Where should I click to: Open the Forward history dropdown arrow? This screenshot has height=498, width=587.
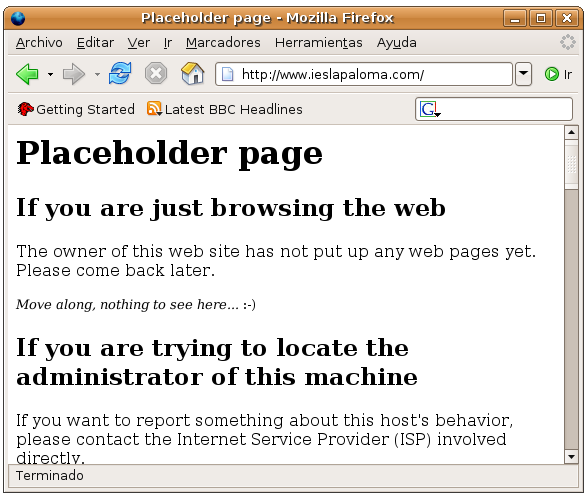click(97, 75)
